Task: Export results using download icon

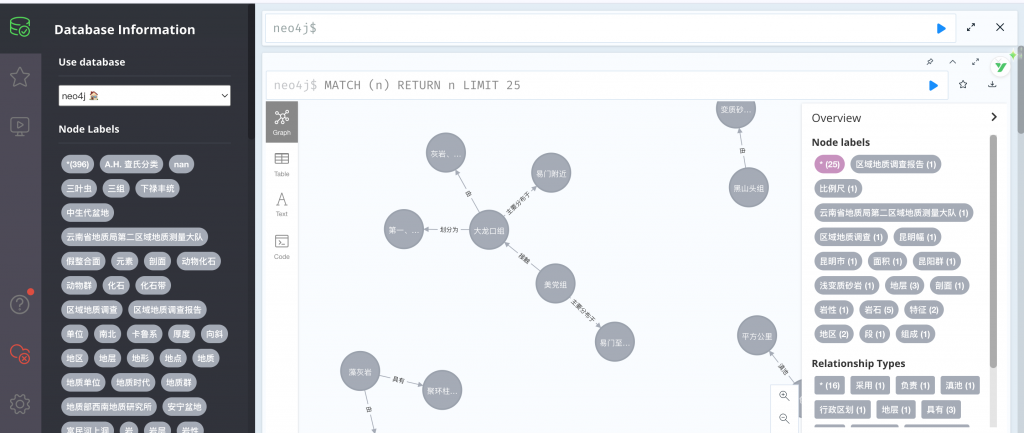Action: [x=992, y=86]
